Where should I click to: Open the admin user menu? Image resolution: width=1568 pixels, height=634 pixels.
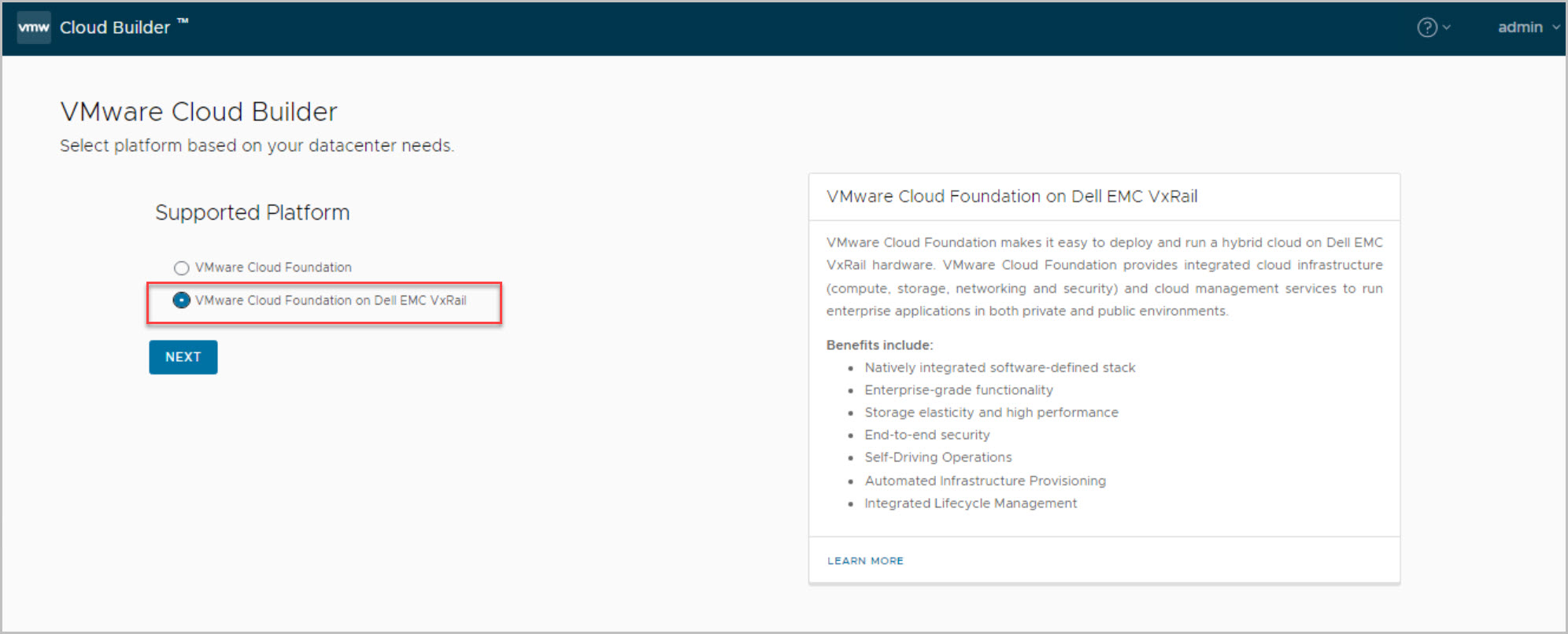pyautogui.click(x=1519, y=28)
